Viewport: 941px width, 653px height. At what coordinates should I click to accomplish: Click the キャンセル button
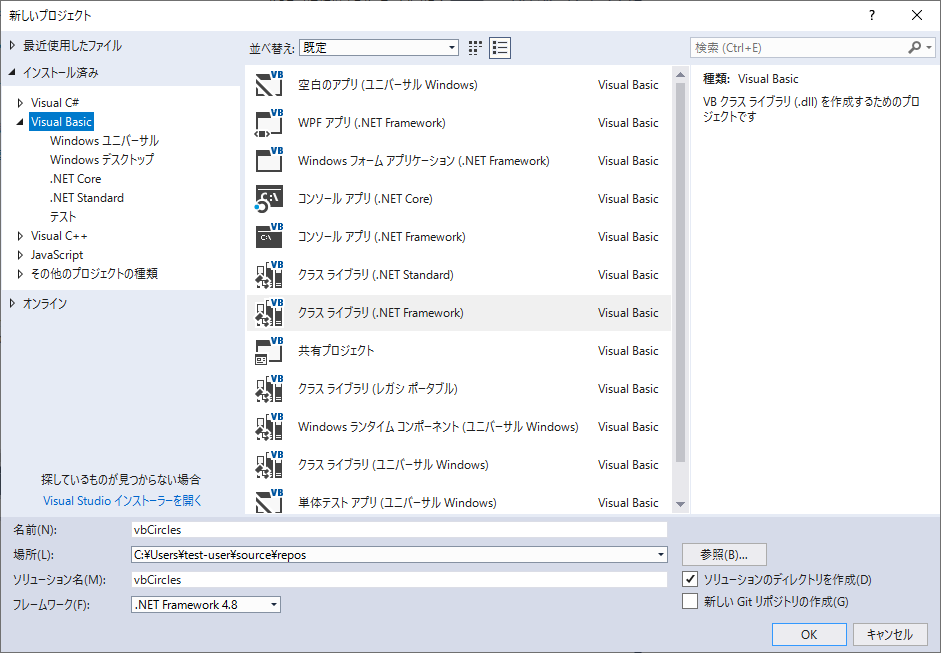pos(889,634)
